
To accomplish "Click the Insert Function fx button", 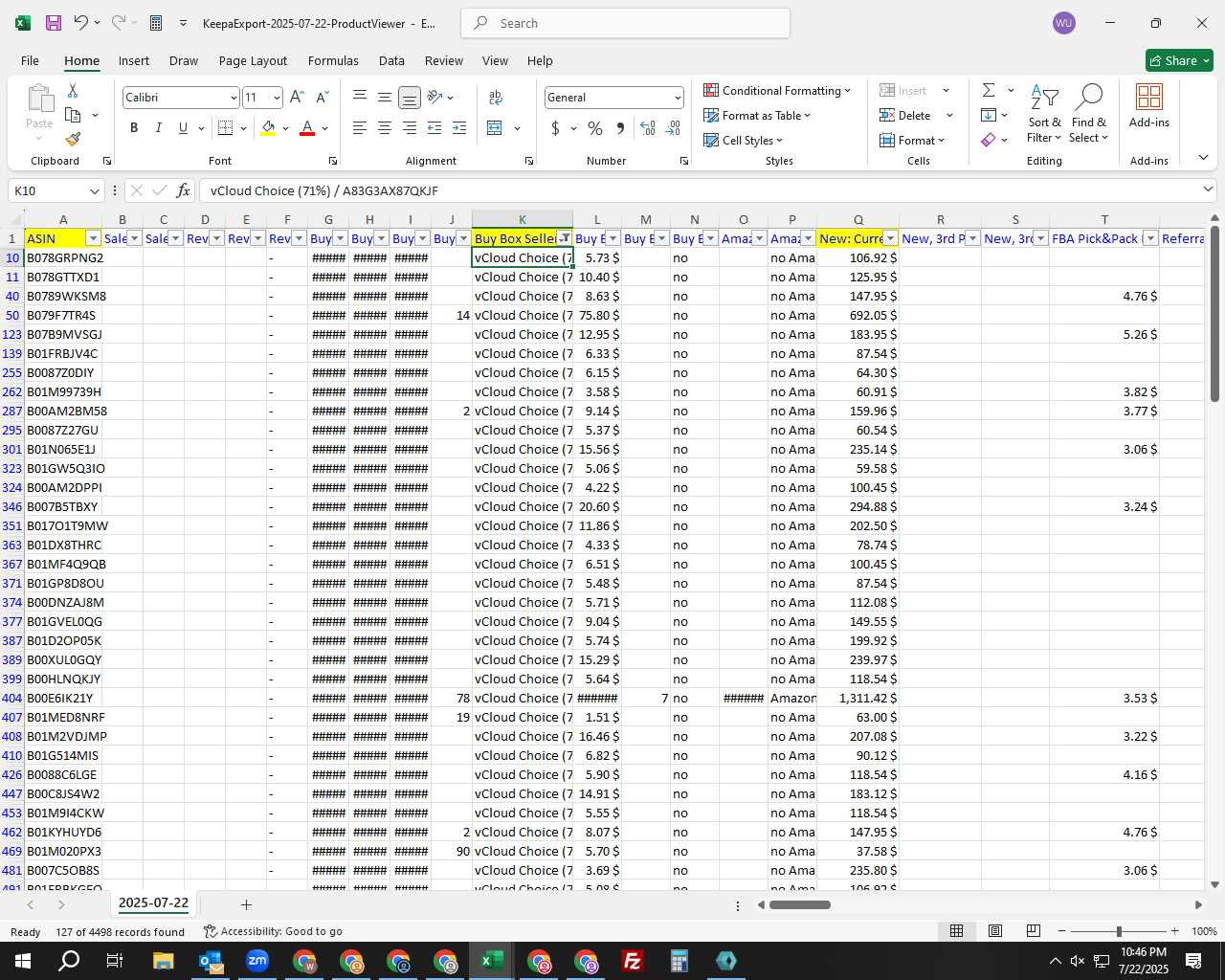I will [x=184, y=190].
